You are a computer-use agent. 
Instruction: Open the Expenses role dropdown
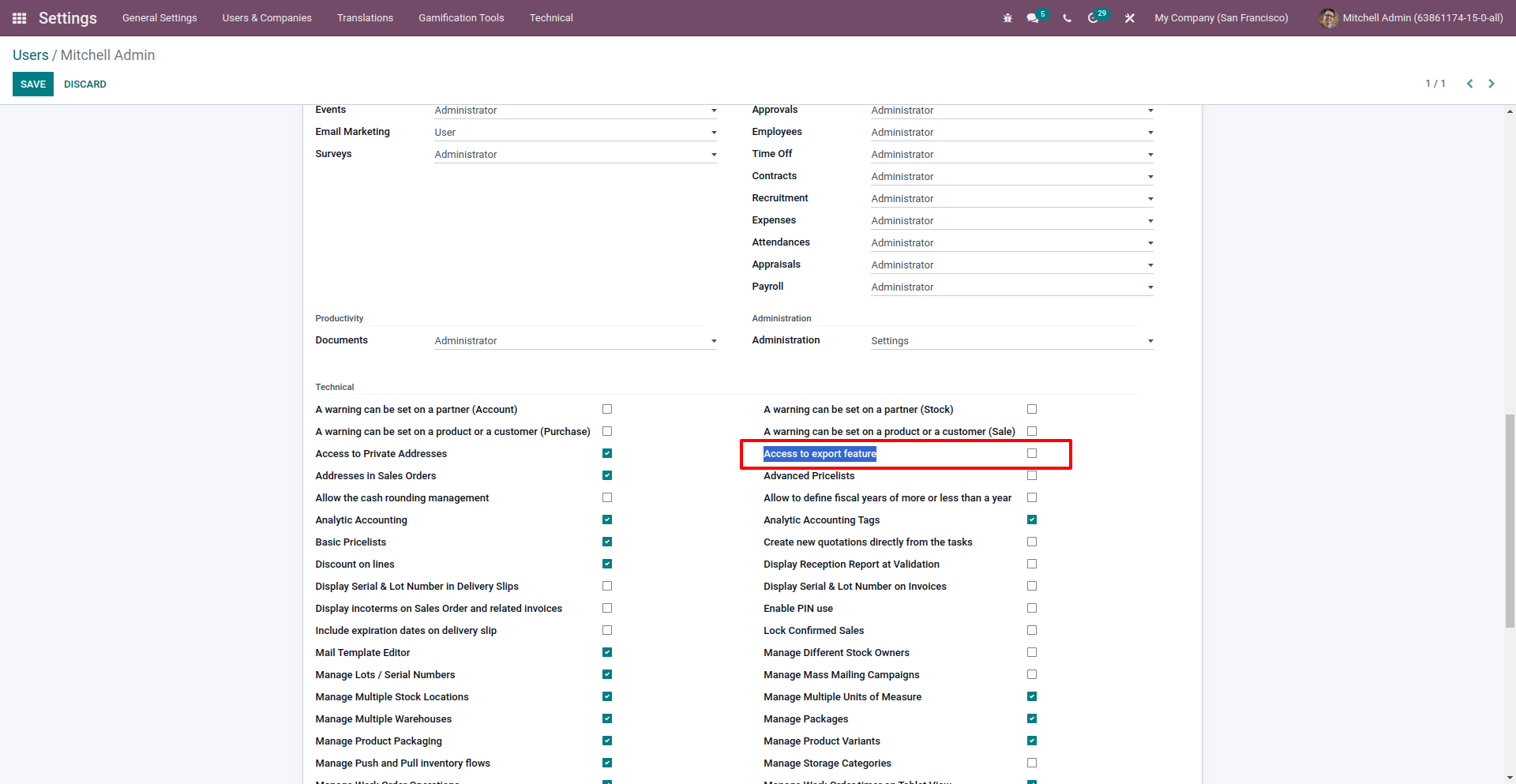click(x=1012, y=220)
